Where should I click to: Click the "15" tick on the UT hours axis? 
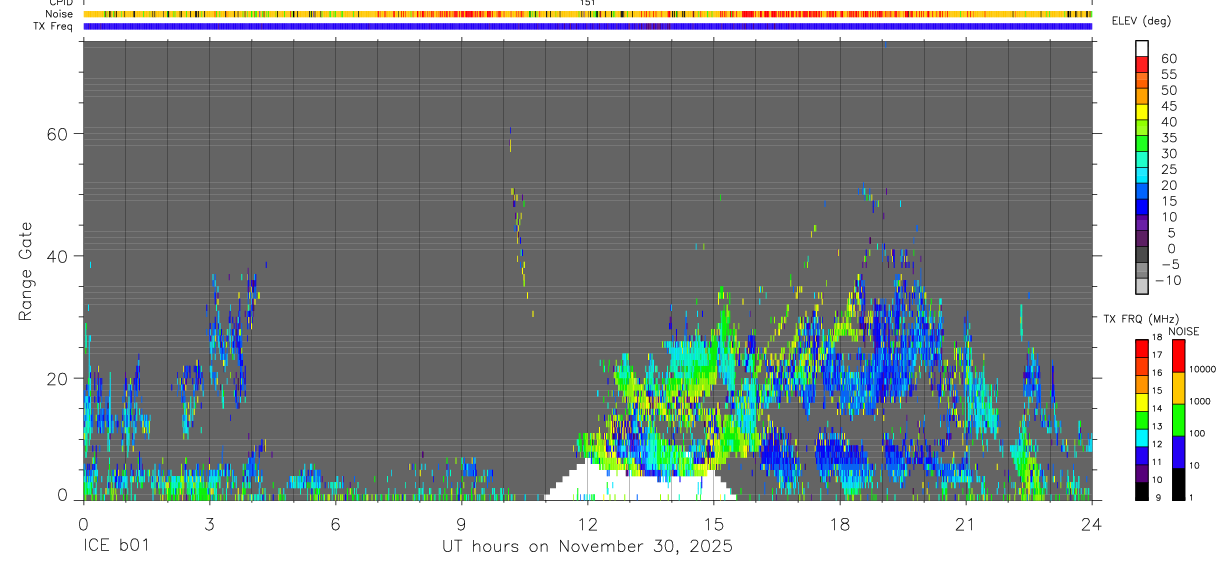(x=713, y=523)
